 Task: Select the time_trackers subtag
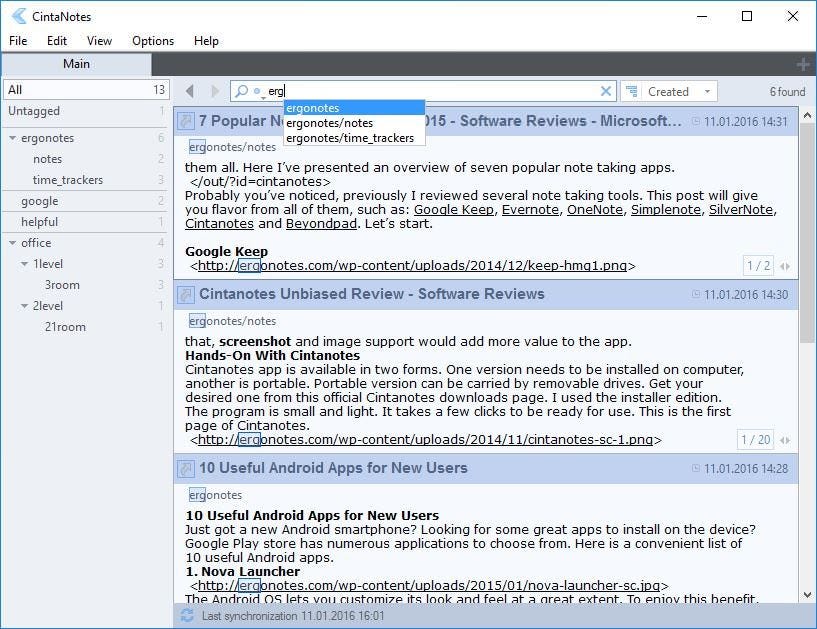click(x=86, y=180)
